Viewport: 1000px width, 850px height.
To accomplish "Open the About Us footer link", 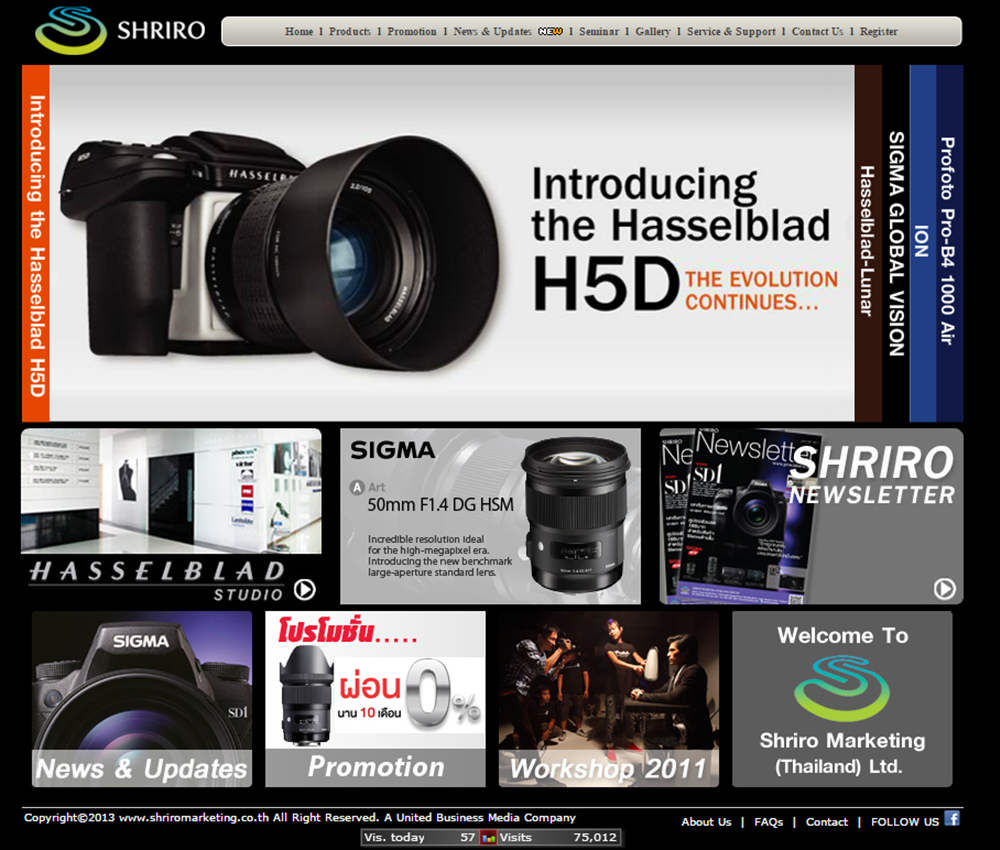I will [706, 822].
